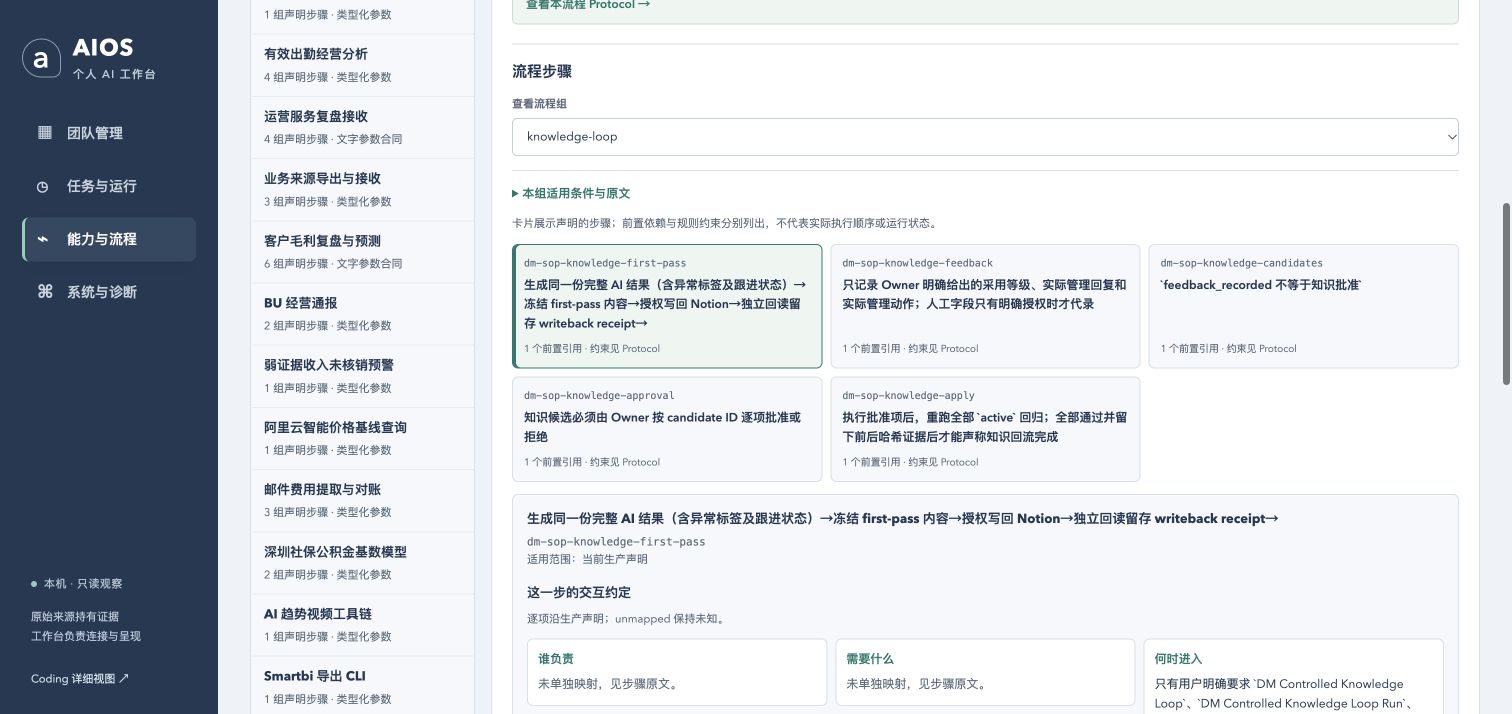Image resolution: width=1512 pixels, height=714 pixels.
Task: Click 适用范围: 当前生产声明 text
Action: point(587,559)
